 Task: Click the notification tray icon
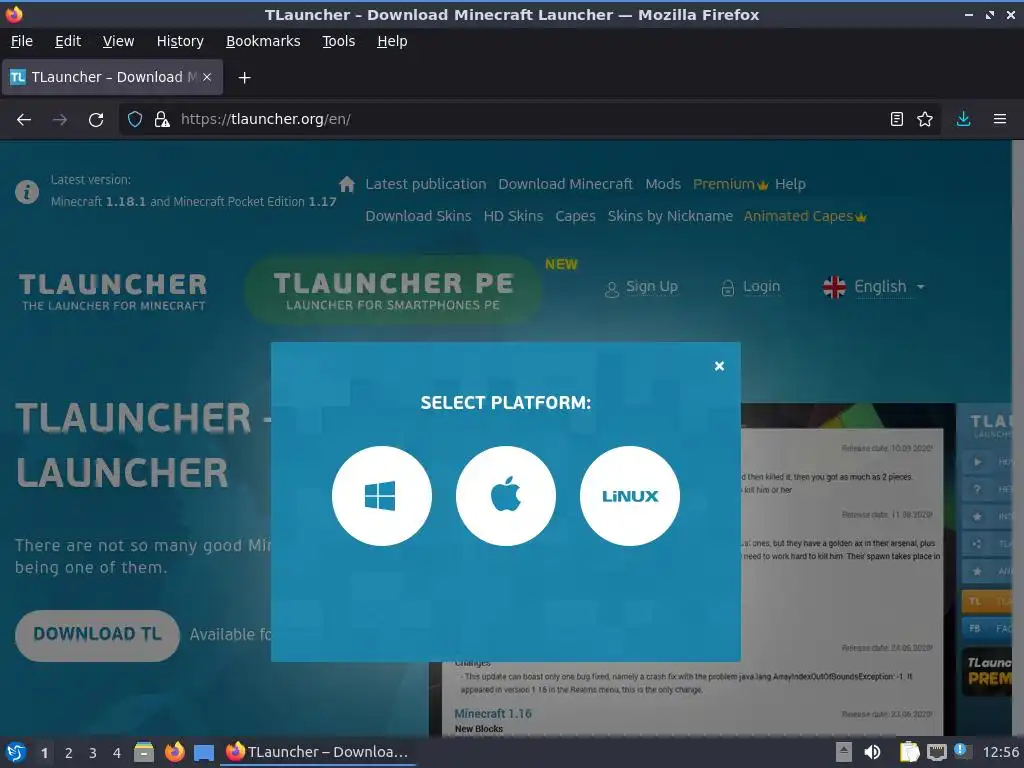coord(961,750)
